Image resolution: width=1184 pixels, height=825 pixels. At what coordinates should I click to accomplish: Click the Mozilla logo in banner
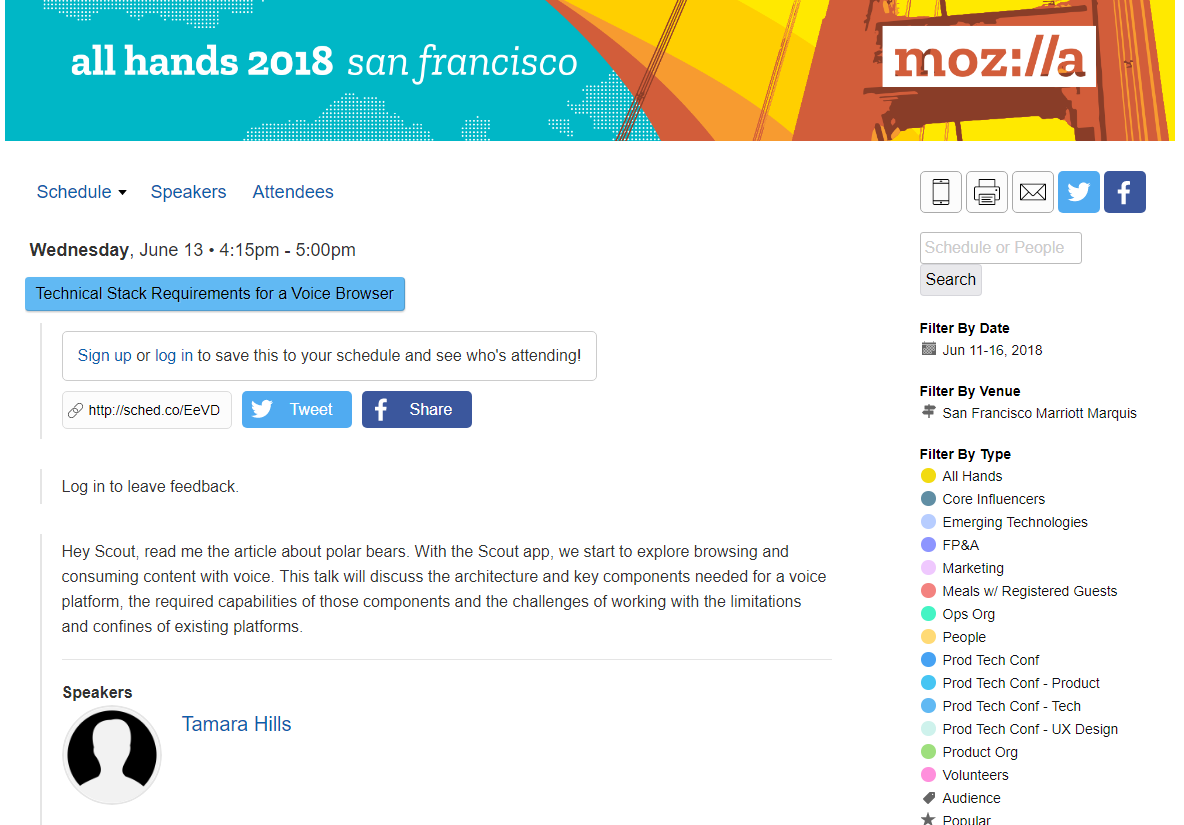pos(988,58)
